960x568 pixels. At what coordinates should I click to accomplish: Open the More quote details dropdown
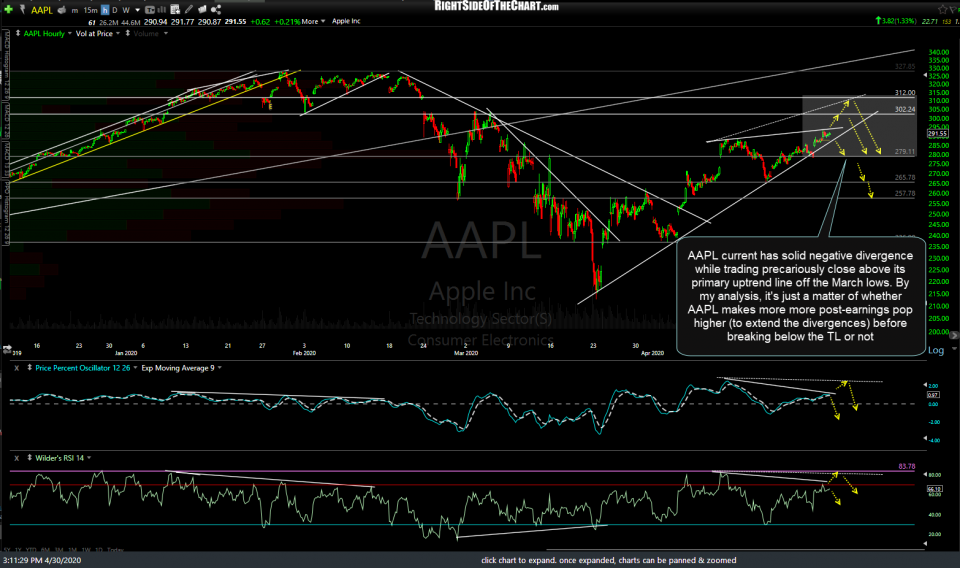pos(313,21)
